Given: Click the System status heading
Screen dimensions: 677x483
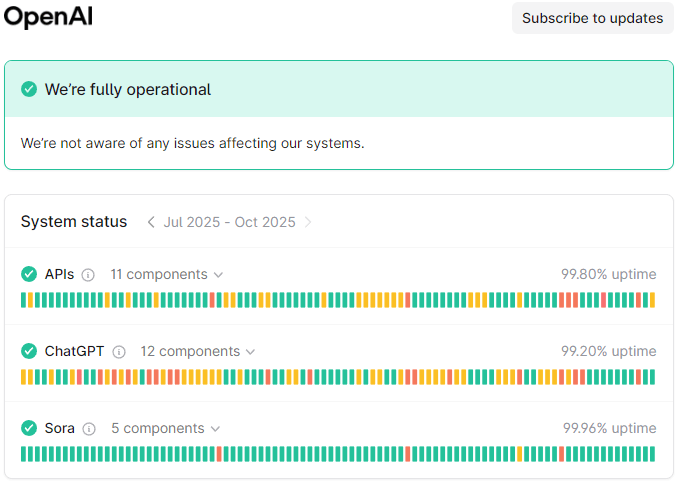Looking at the screenshot, I should [x=74, y=221].
